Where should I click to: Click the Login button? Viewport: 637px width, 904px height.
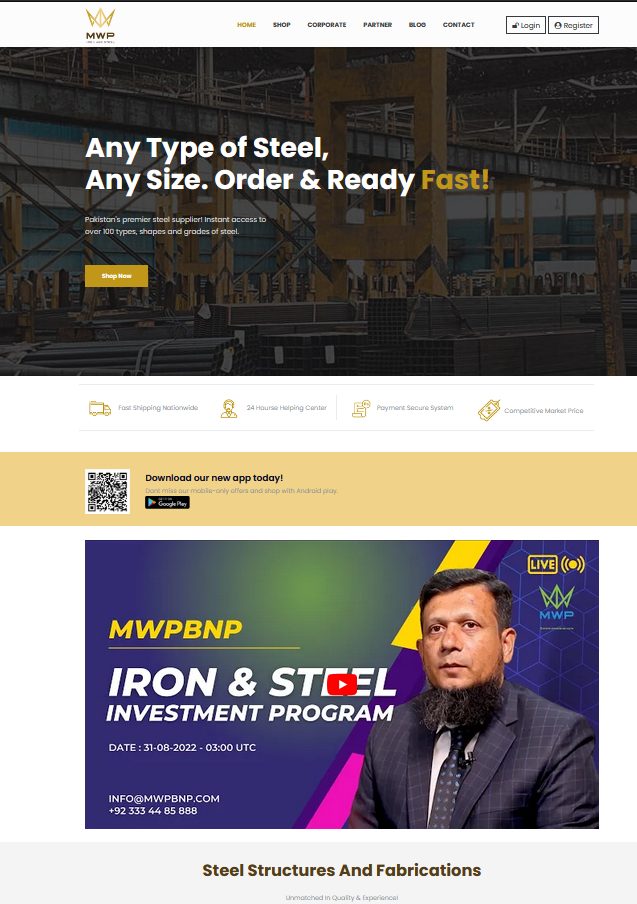point(526,25)
